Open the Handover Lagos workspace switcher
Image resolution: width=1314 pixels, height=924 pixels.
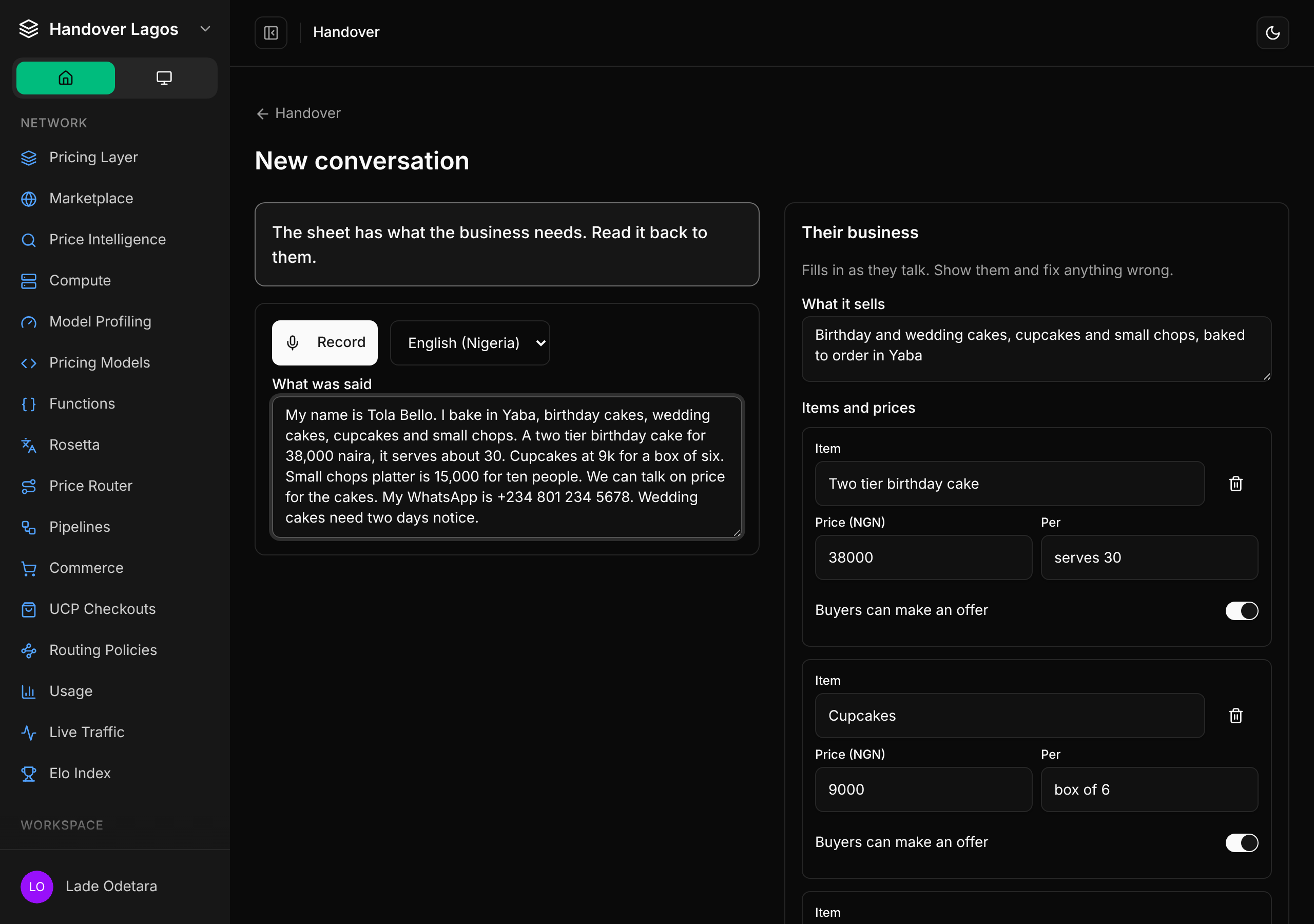[x=114, y=29]
